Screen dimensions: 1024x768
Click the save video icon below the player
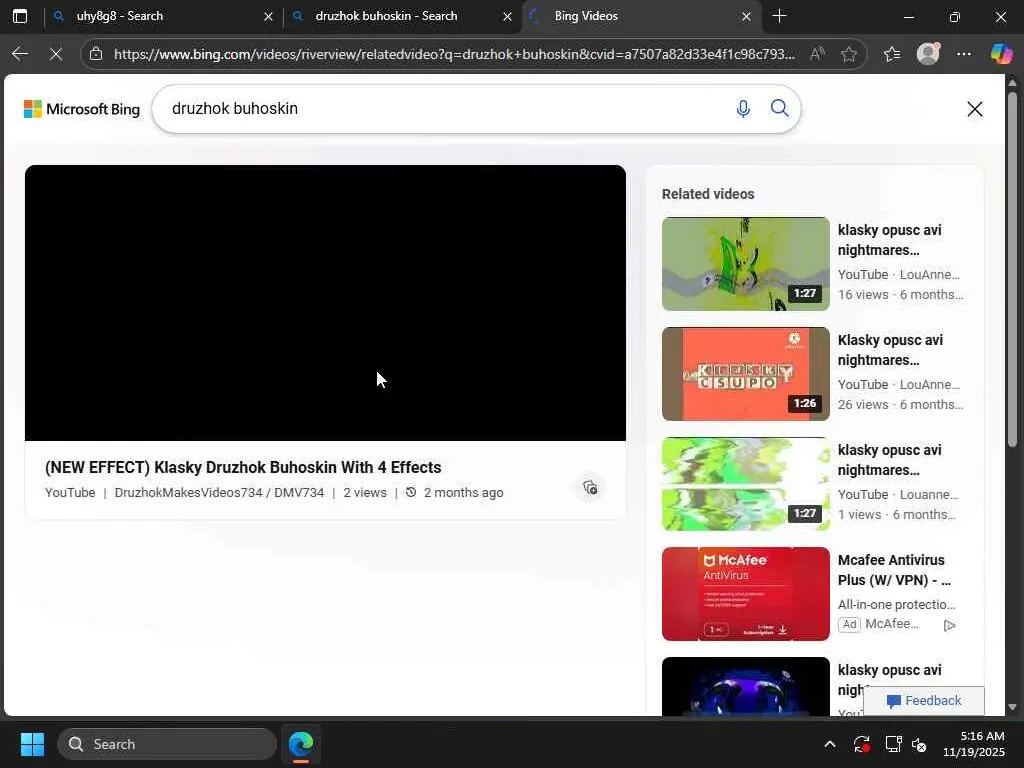point(590,487)
